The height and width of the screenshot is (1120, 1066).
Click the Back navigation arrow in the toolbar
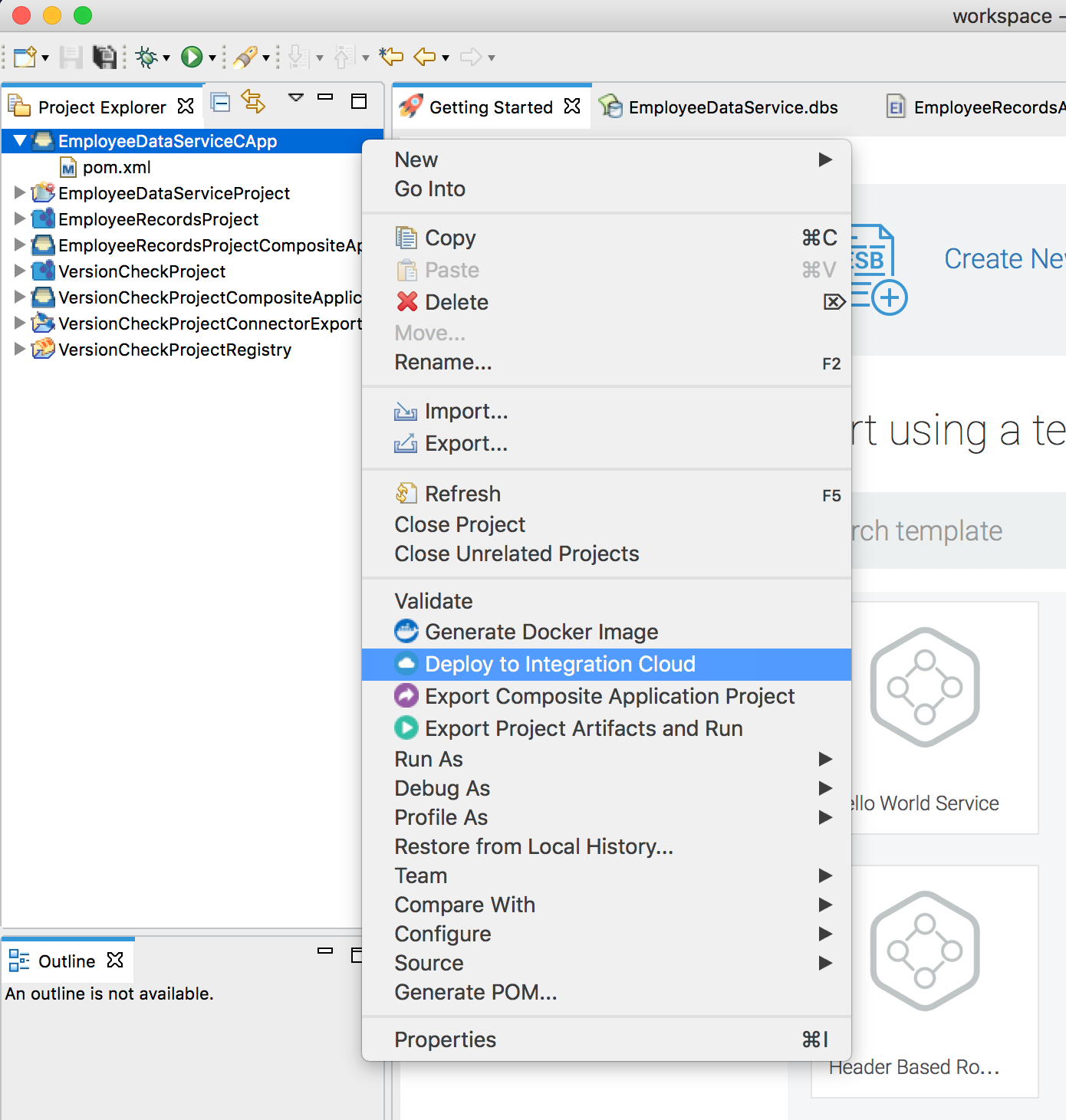423,57
